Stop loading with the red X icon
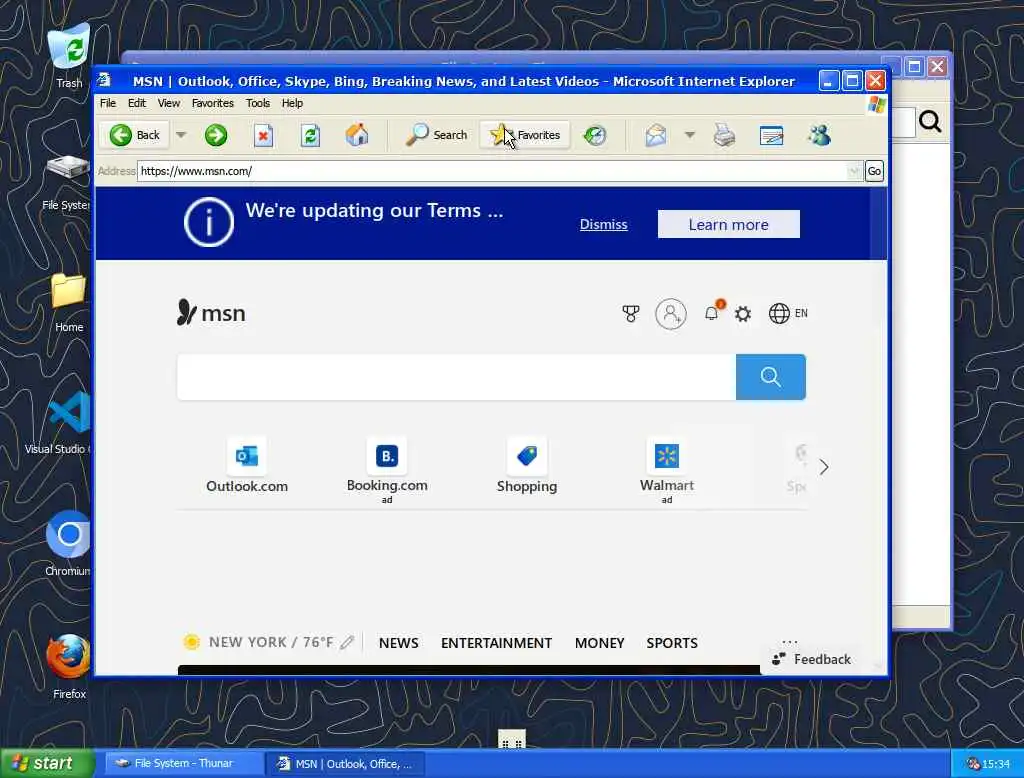The height and width of the screenshot is (778, 1024). 263,135
